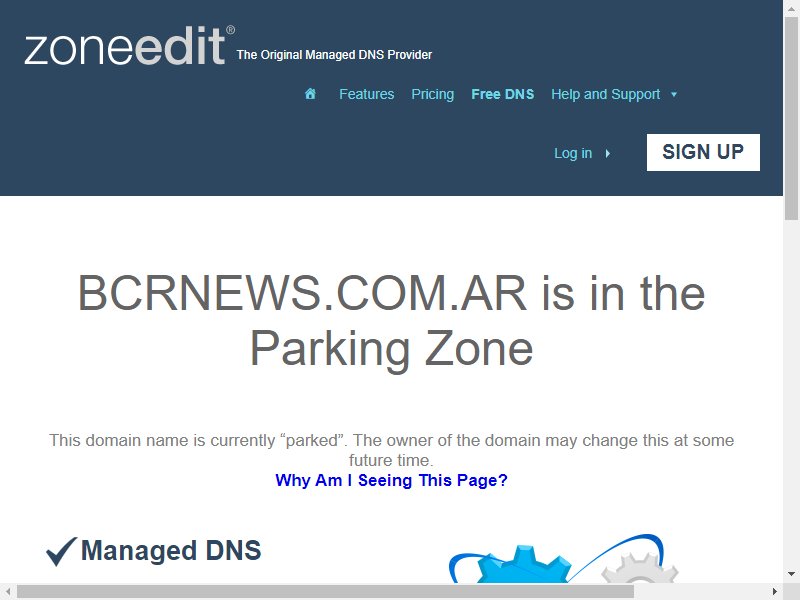Click the zoneedit logo
Viewport: 800px width, 600px height.
[130, 45]
